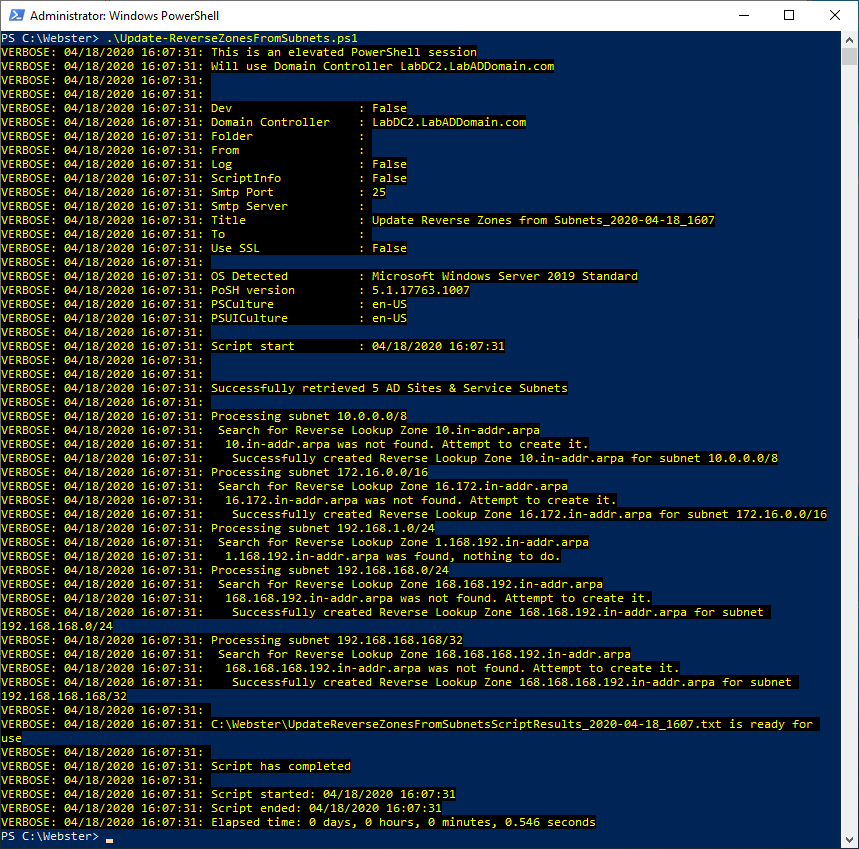859x849 pixels.
Task: Click the 'Elapsed time' output line
Action: 402,822
